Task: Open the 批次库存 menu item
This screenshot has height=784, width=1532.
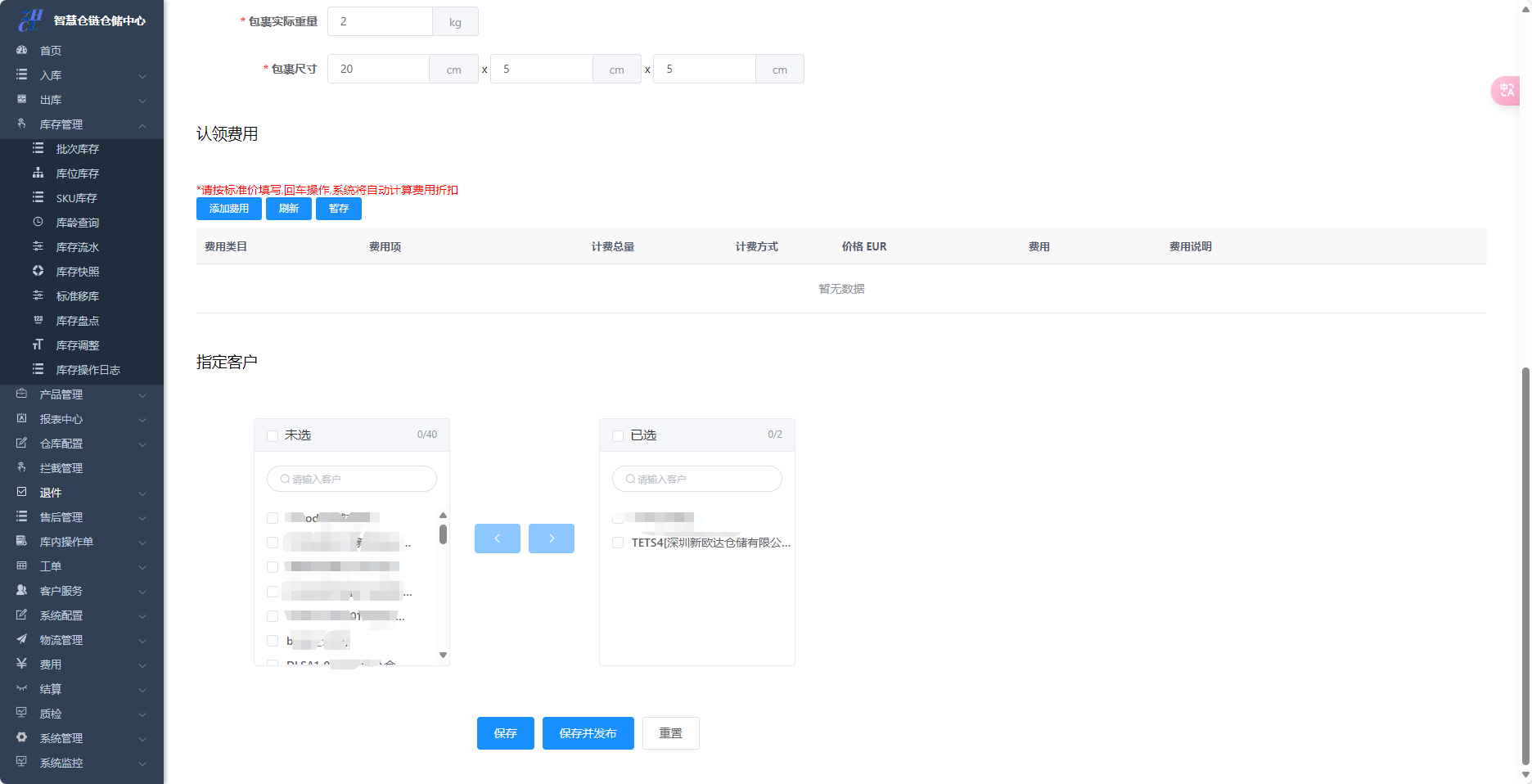Action: (77, 149)
